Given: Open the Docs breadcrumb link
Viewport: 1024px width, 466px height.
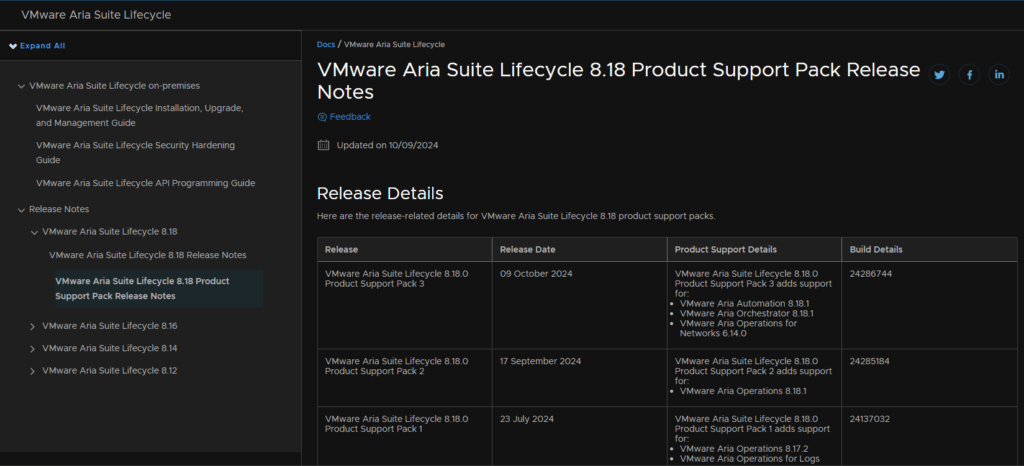Looking at the screenshot, I should 326,44.
